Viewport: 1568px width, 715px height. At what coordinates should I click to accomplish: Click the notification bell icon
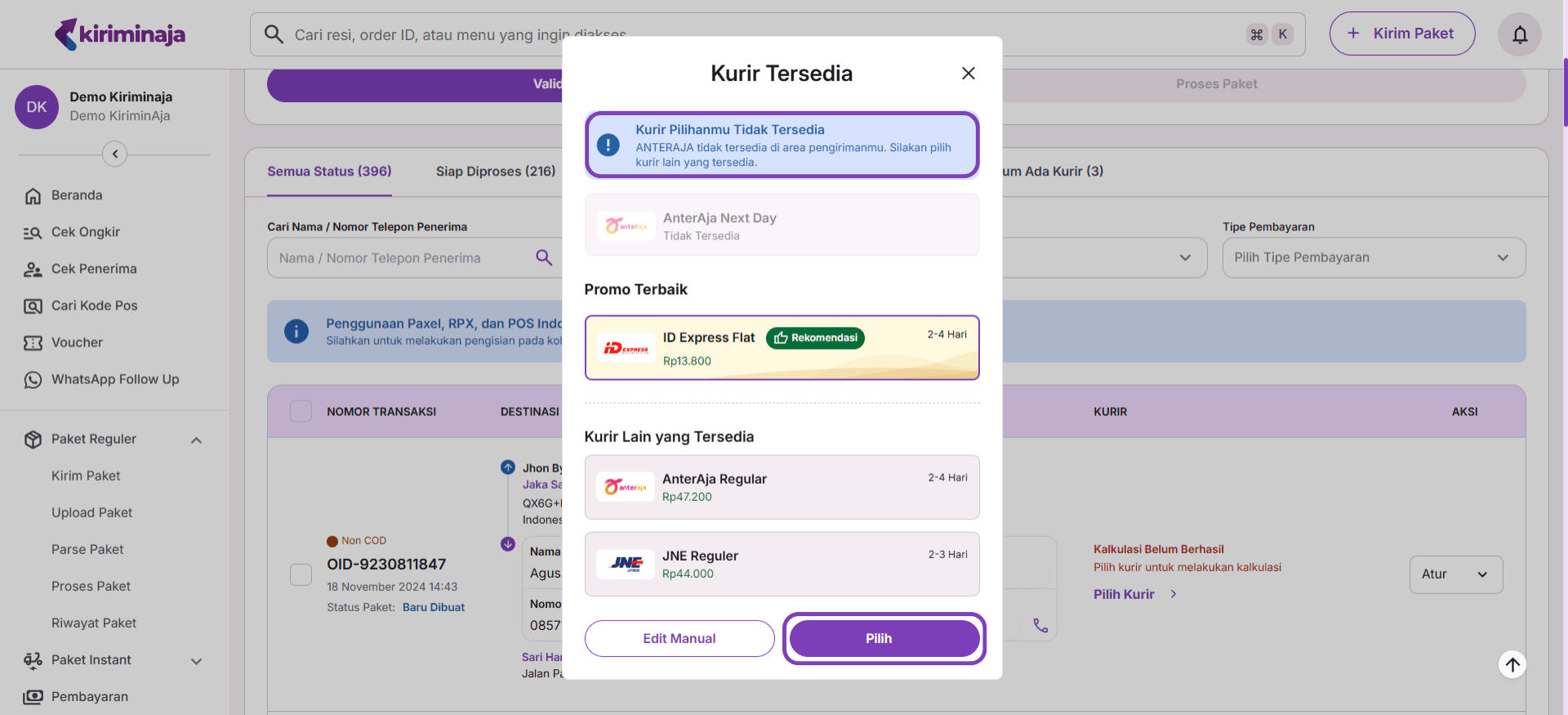point(1519,34)
